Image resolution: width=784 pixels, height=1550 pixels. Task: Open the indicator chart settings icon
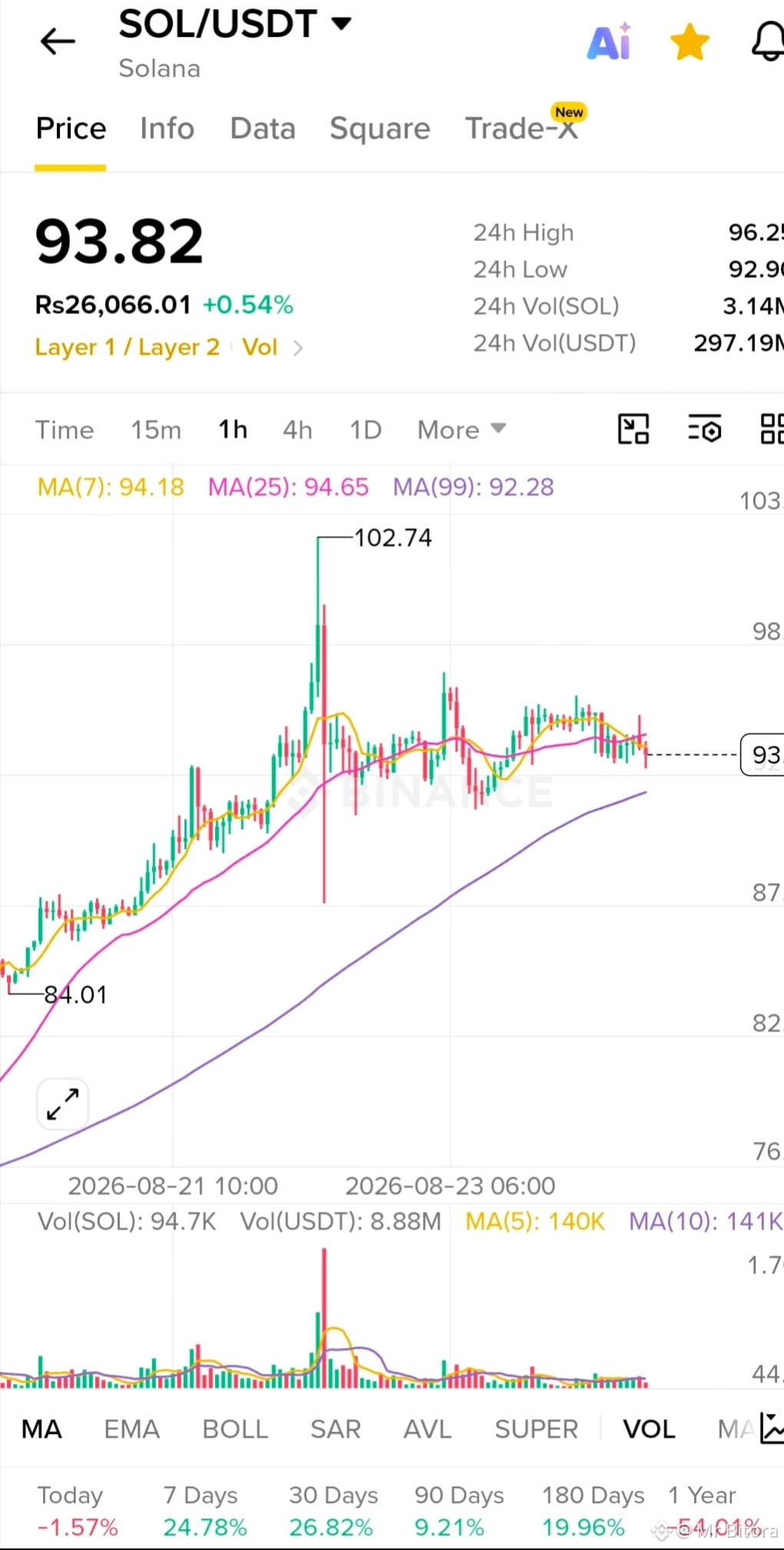tap(771, 1429)
